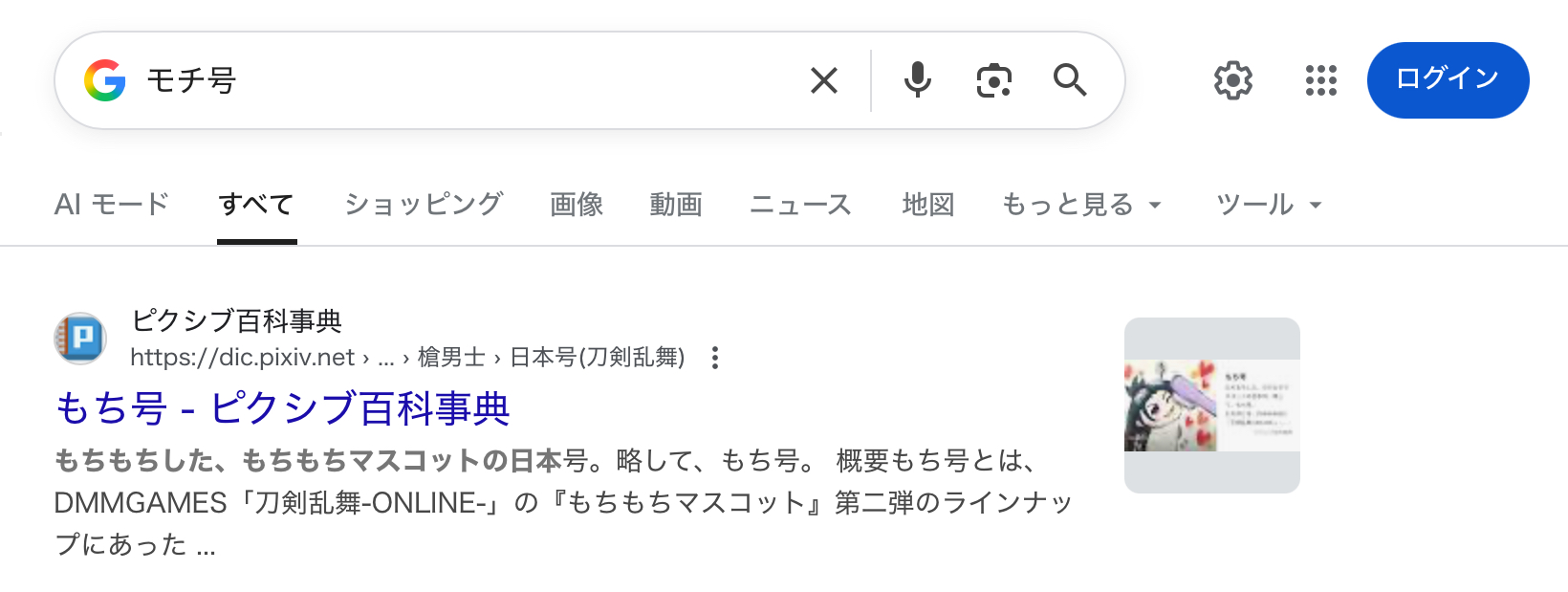Open the もち号 - ピクシブ百科事典 link
The image size is (1568, 592).
pos(283,408)
